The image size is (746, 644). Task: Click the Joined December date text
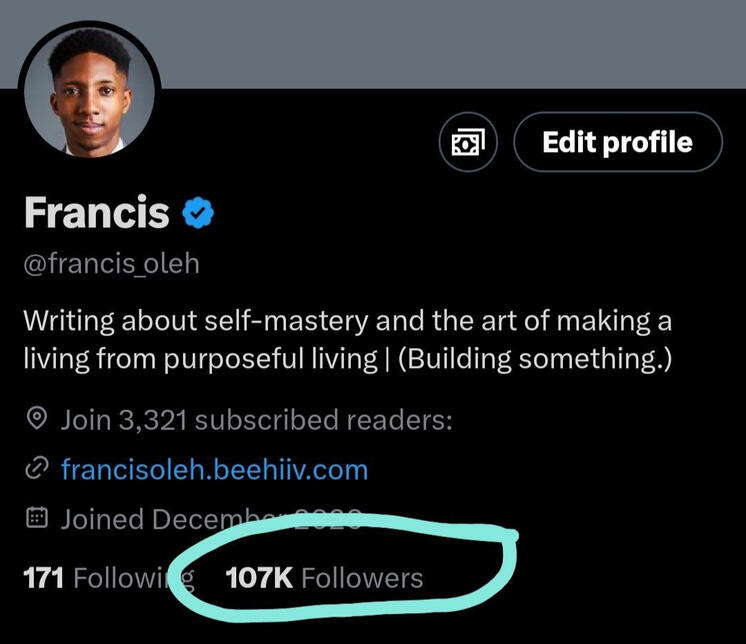[x=180, y=519]
